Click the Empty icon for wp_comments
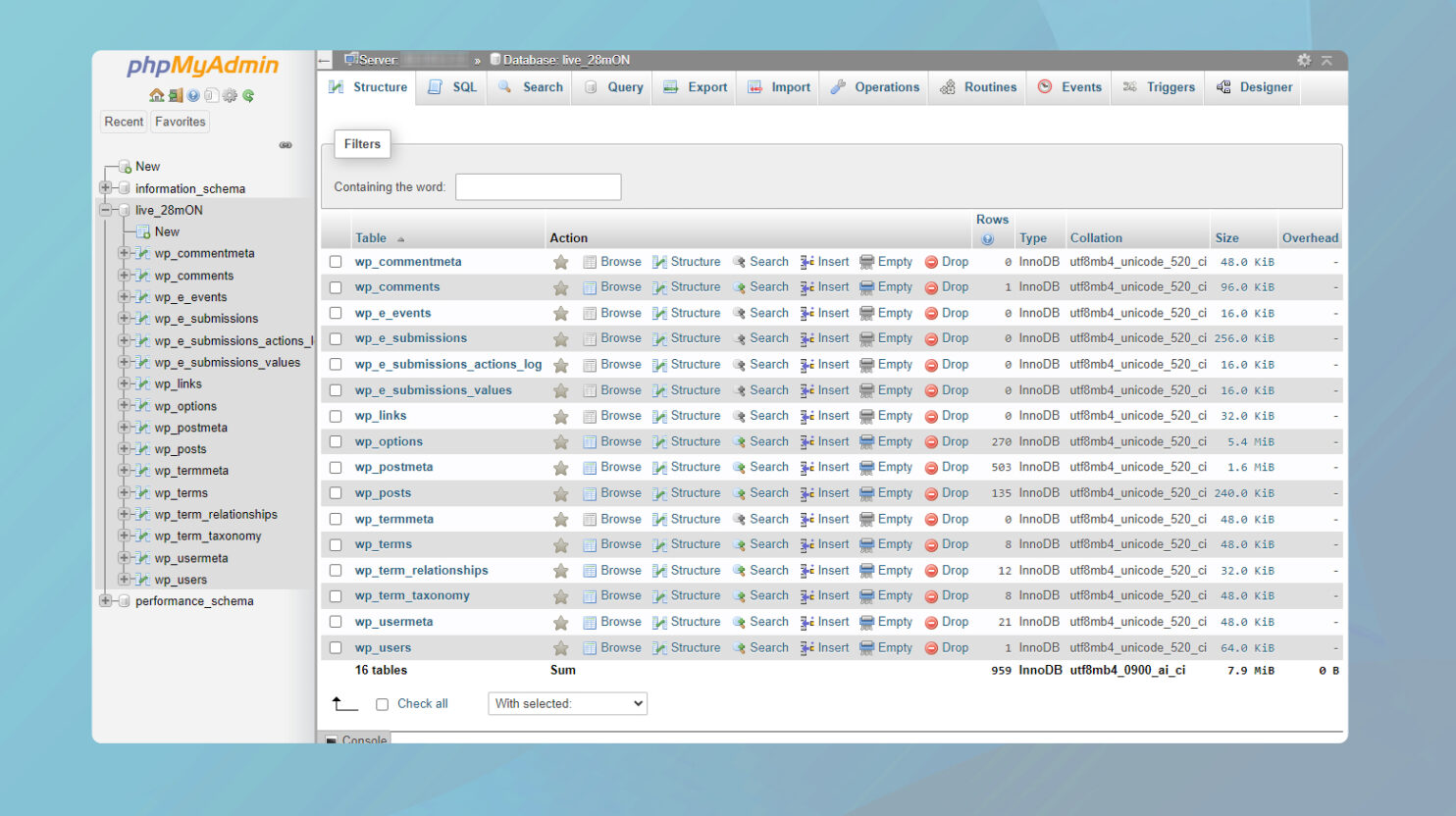Image resolution: width=1456 pixels, height=816 pixels. tap(866, 287)
